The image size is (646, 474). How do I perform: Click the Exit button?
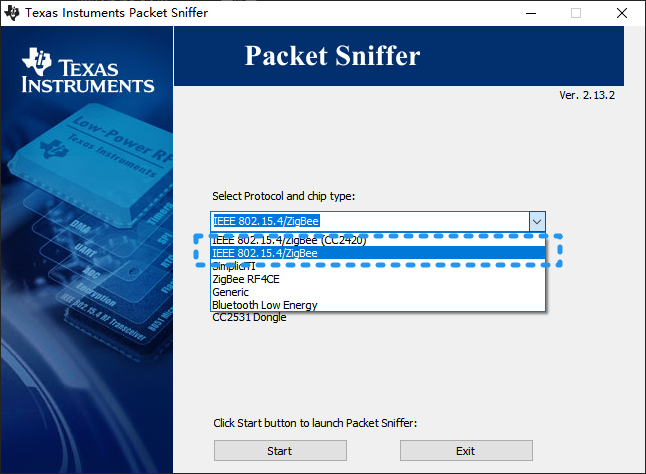pyautogui.click(x=466, y=451)
